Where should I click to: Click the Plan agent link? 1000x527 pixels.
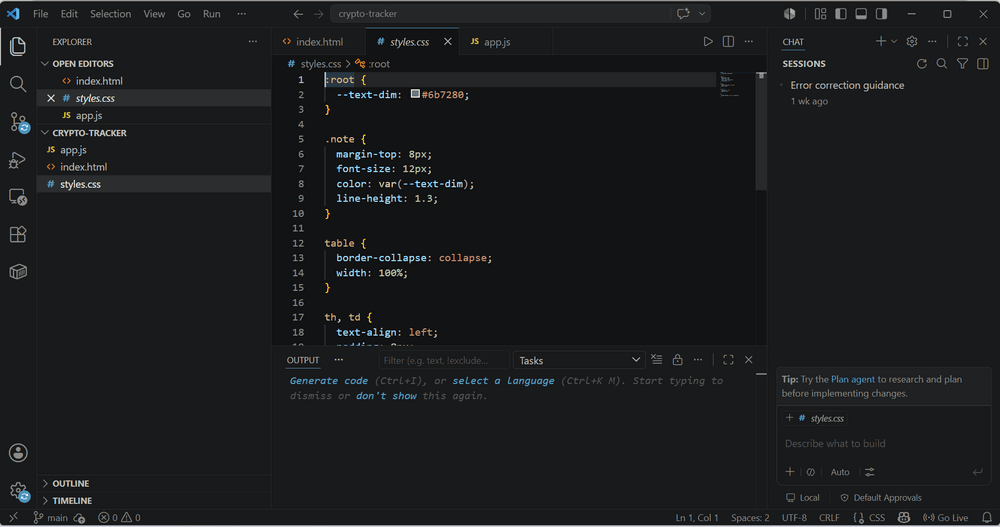pyautogui.click(x=853, y=379)
